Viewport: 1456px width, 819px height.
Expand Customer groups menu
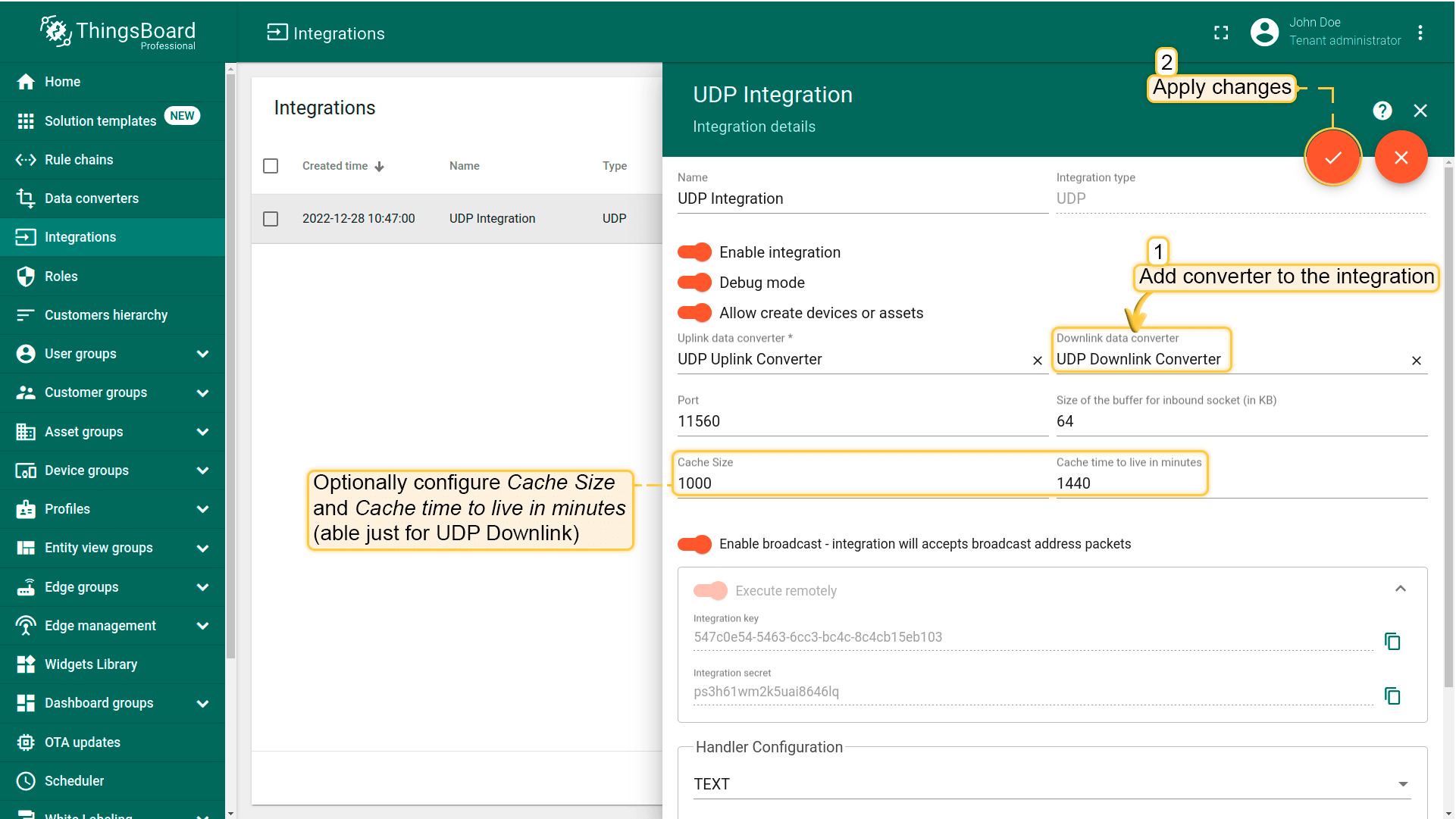pyautogui.click(x=202, y=392)
